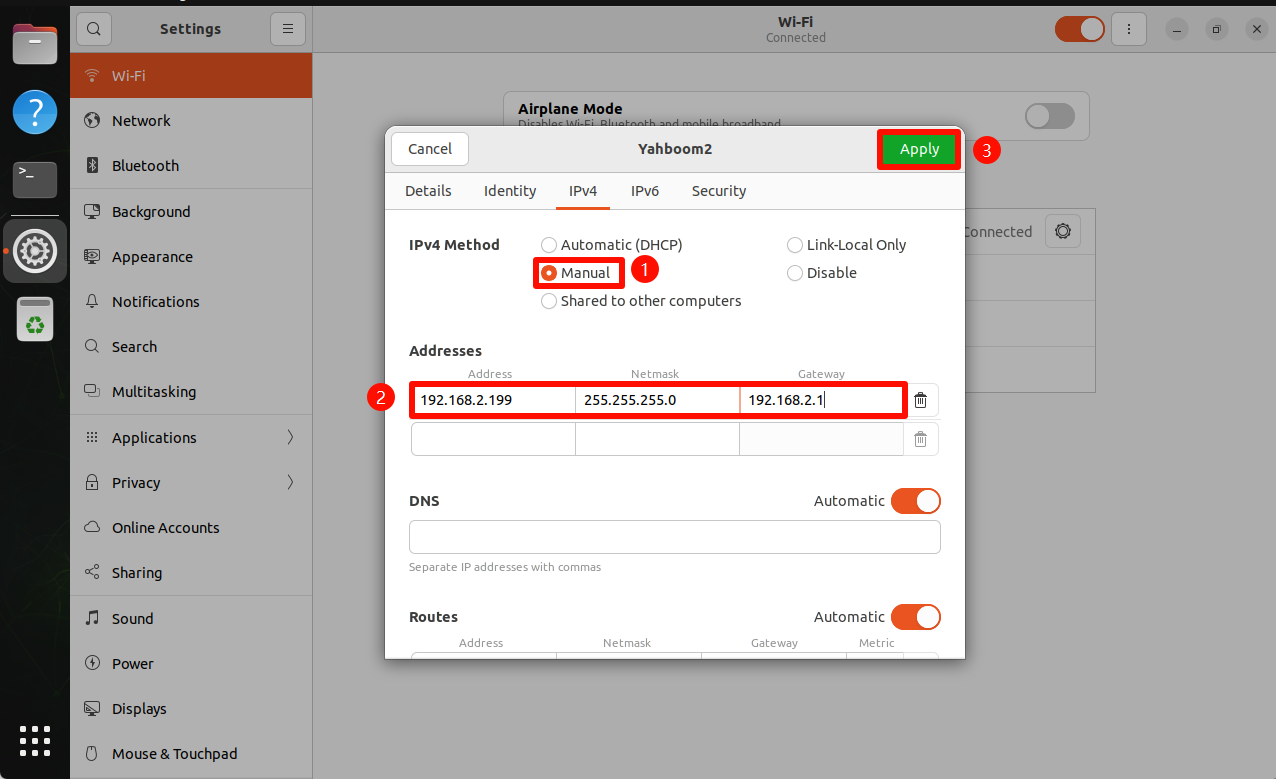This screenshot has height=779, width=1276.
Task: Toggle Airplane Mode switch
Action: coord(1050,116)
